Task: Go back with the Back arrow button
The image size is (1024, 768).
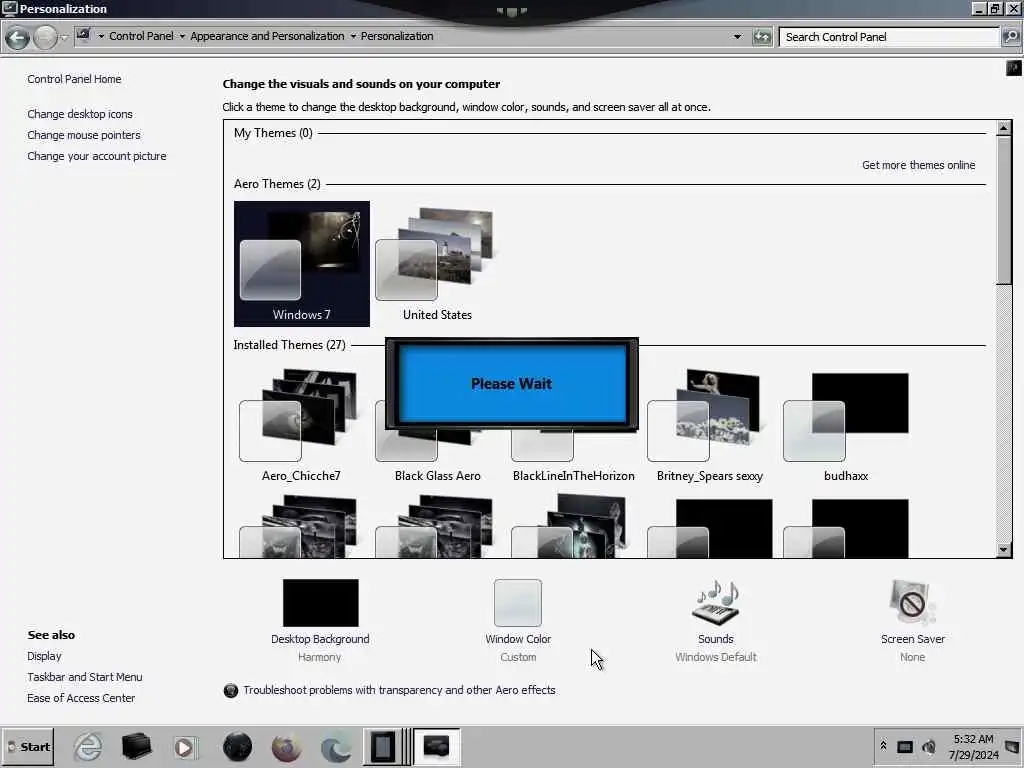Action: point(17,37)
